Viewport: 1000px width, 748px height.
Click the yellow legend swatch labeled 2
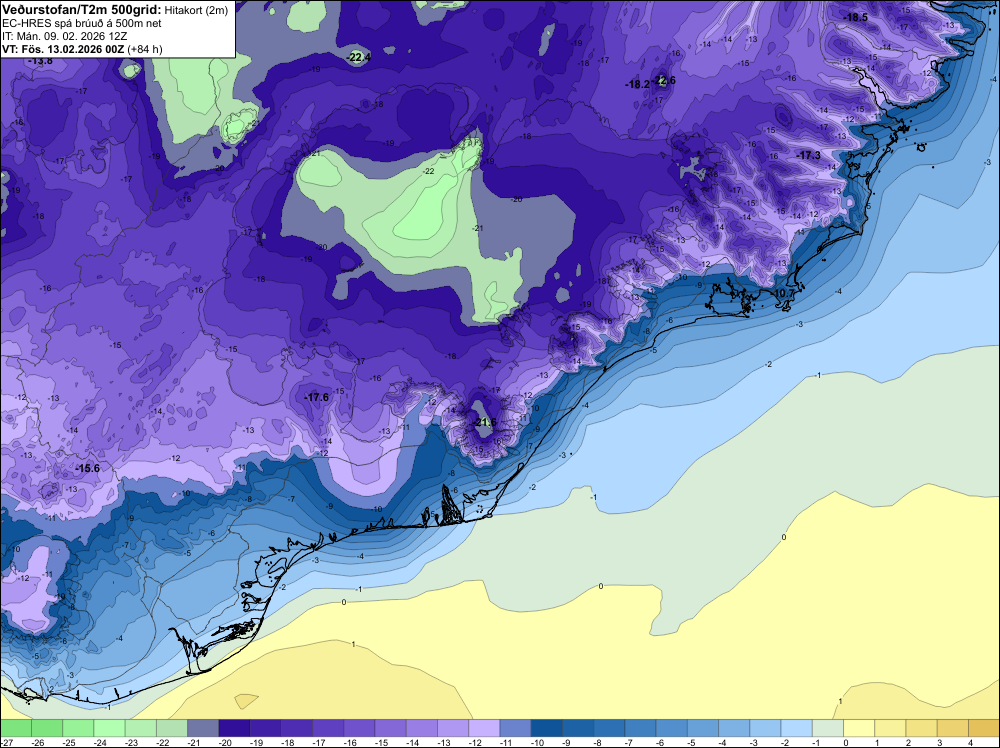(x=922, y=728)
